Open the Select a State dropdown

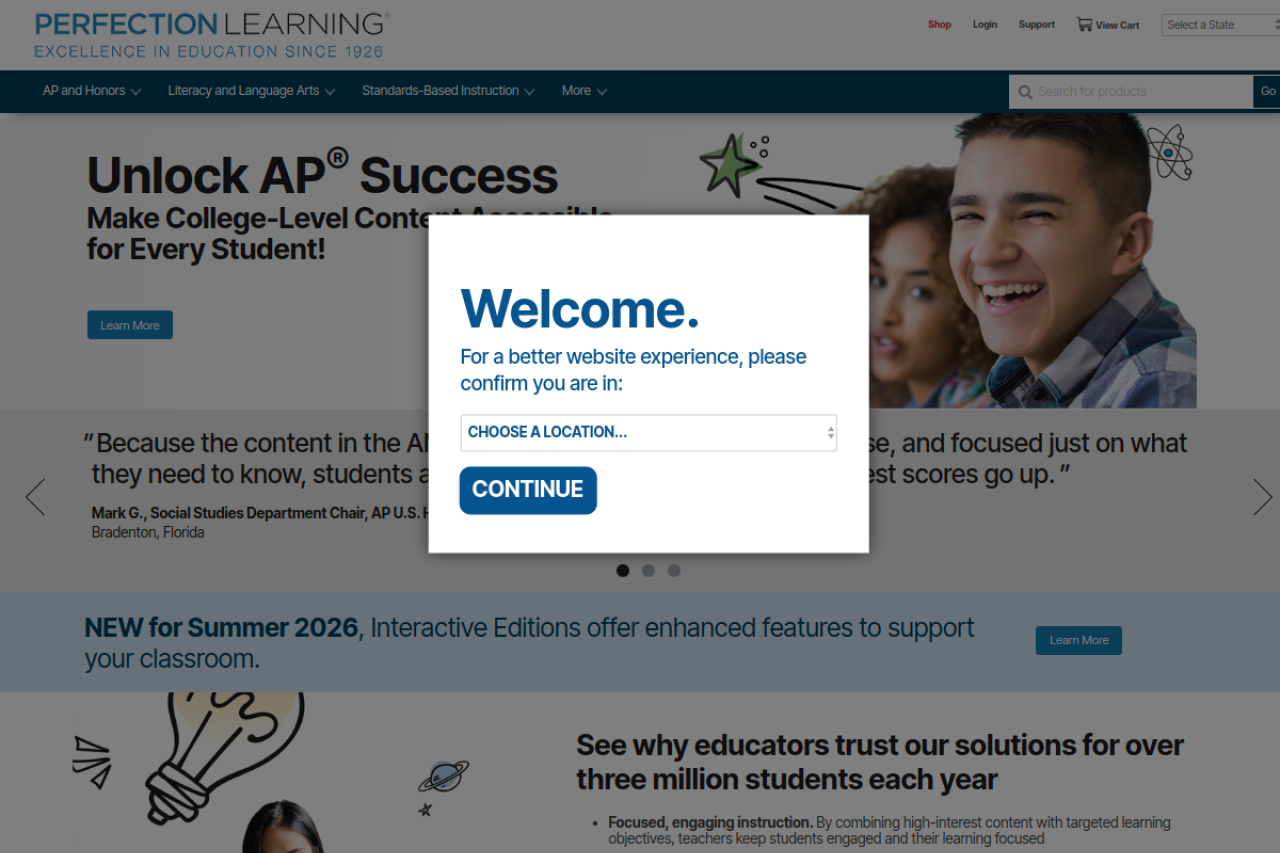1221,25
